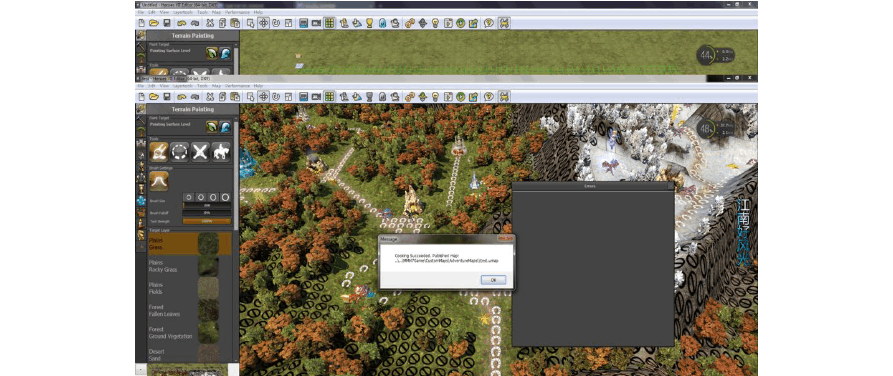893x376 pixels.
Task: Click Paste clipboard icon in front window toolbar
Action: pos(235,96)
